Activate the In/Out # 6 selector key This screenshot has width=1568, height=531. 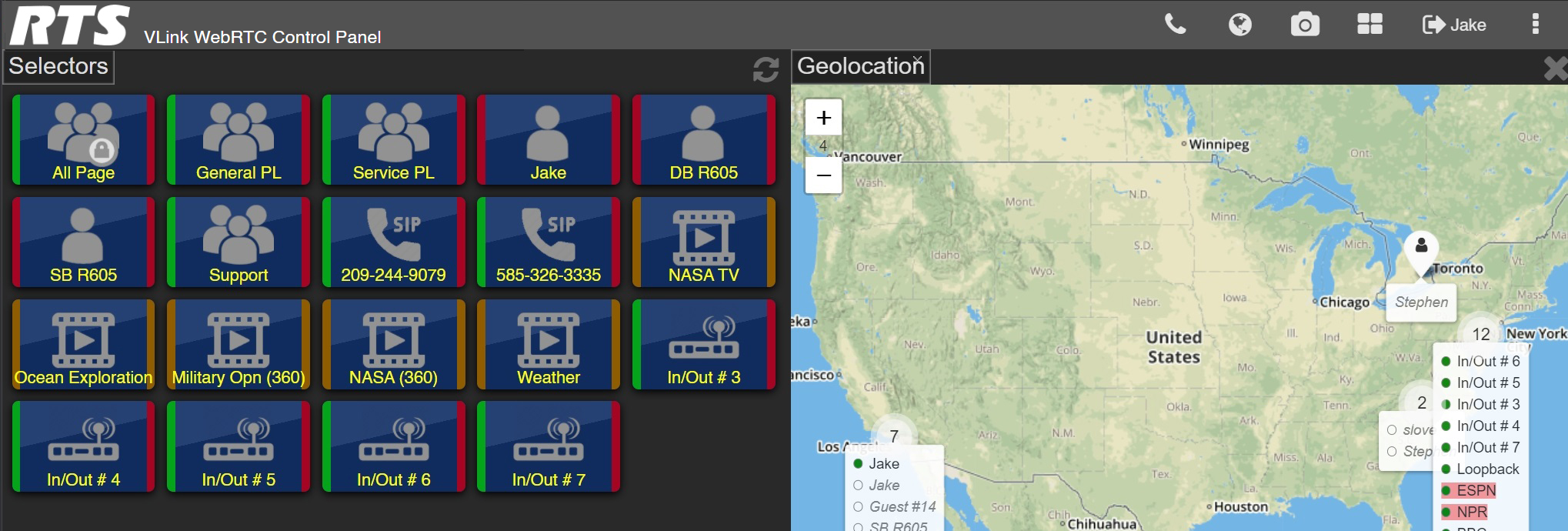point(393,446)
